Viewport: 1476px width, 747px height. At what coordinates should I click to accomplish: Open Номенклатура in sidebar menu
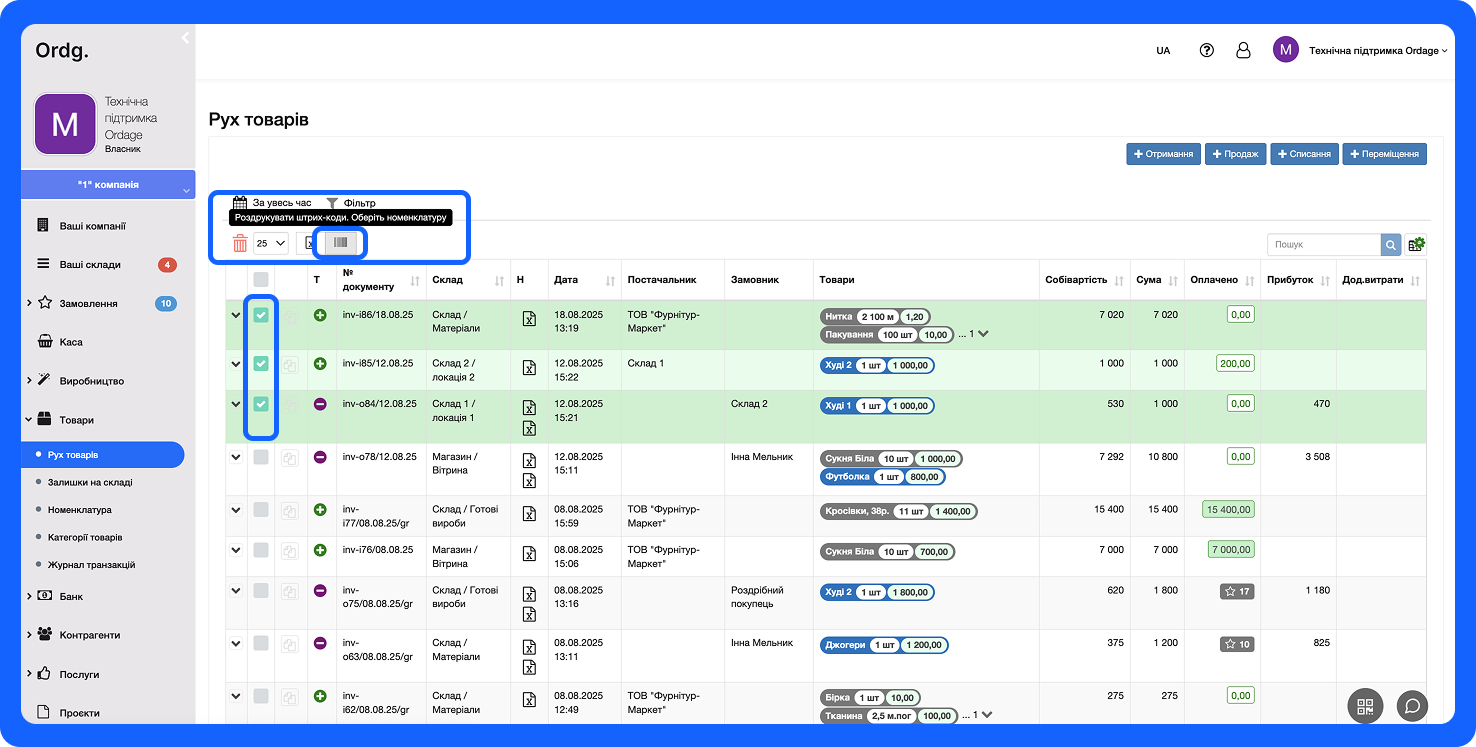tap(80, 510)
